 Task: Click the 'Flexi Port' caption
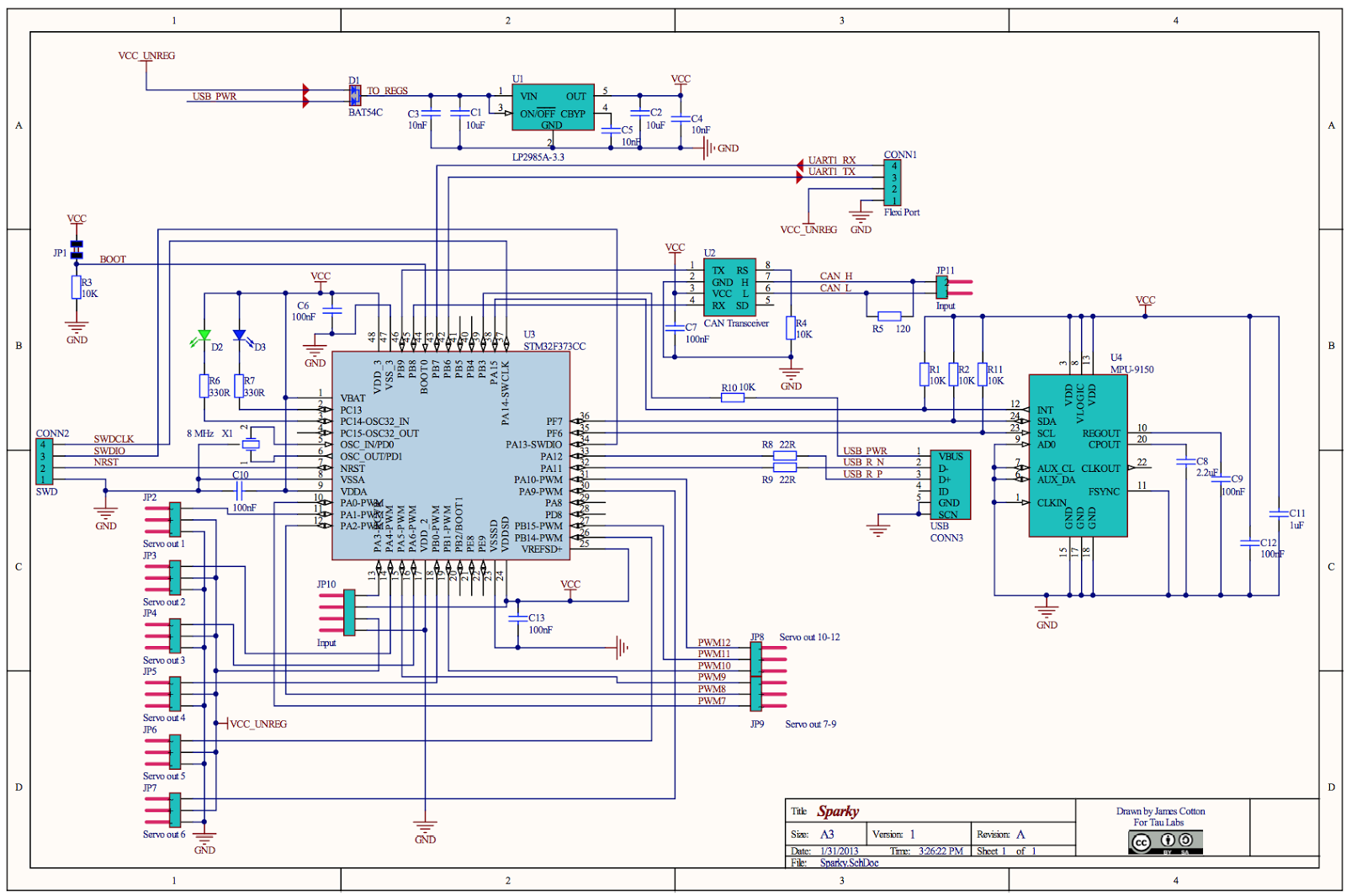902,213
